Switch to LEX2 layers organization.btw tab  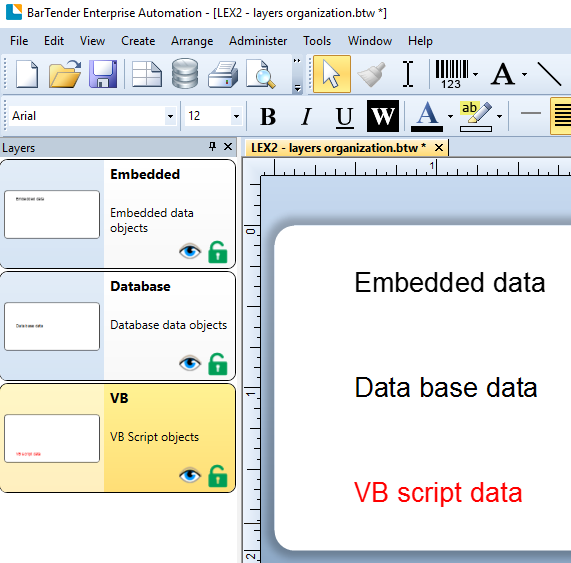tap(338, 148)
